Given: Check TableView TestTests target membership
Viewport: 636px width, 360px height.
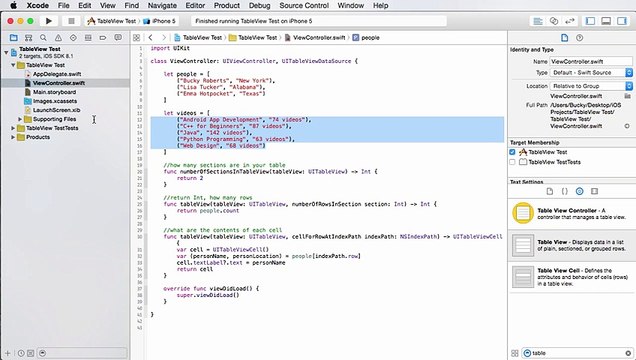Looking at the screenshot, I should point(512,162).
